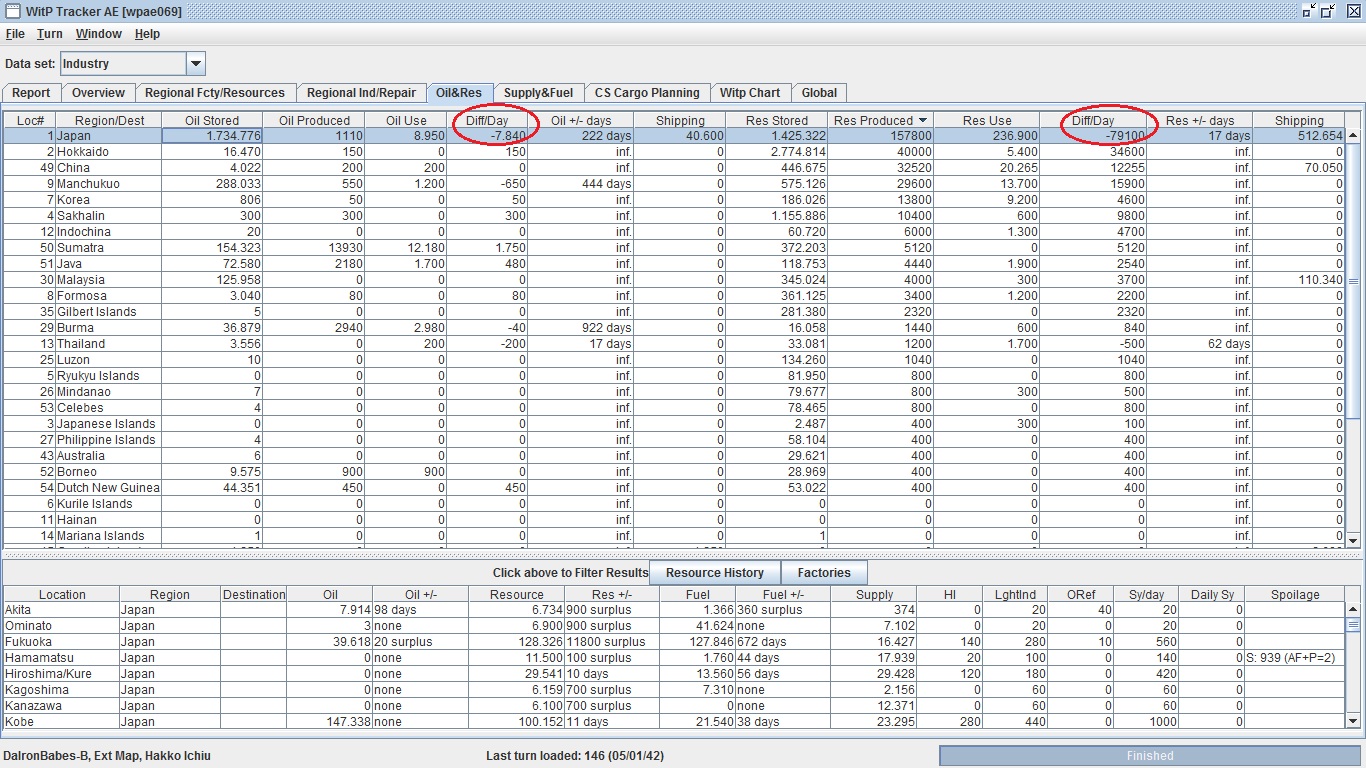Sort by Oil Produced column header
This screenshot has width=1366, height=768.
314,120
